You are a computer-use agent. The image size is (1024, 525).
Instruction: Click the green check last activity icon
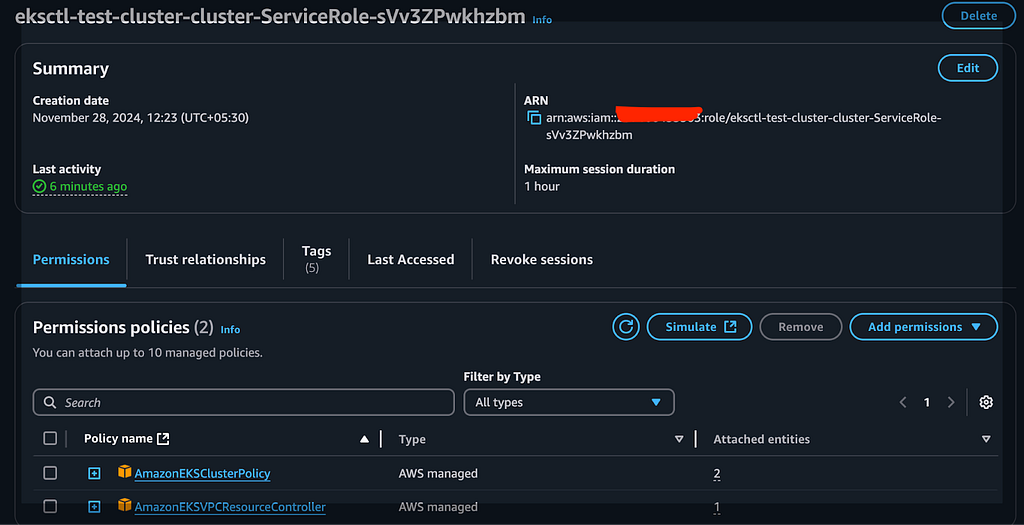coord(39,187)
